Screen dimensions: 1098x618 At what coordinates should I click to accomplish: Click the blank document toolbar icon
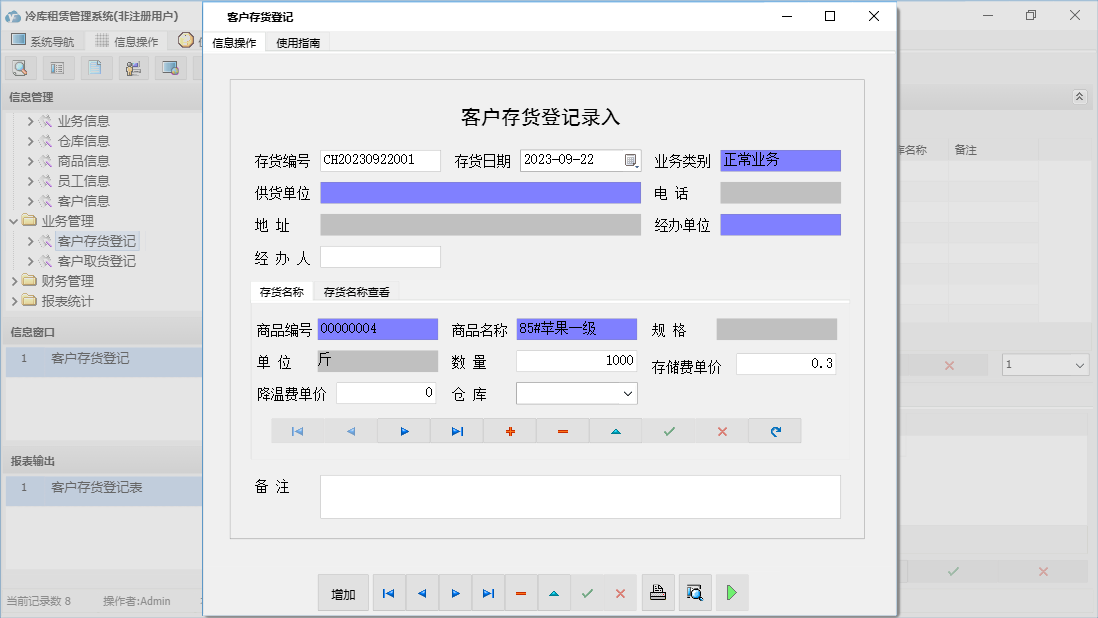[x=93, y=67]
